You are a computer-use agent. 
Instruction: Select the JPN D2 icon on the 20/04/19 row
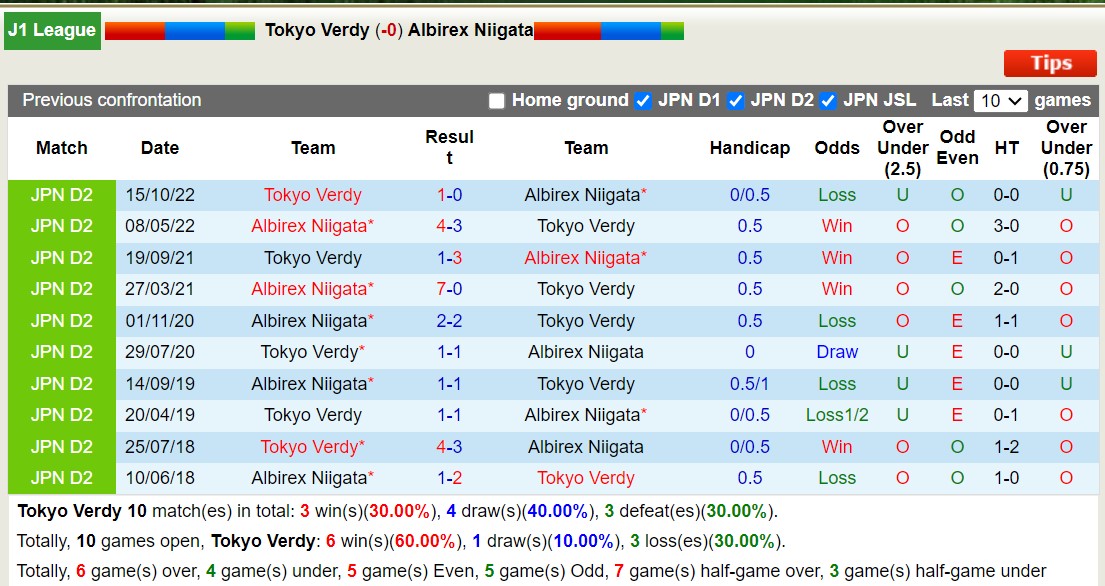(61, 415)
